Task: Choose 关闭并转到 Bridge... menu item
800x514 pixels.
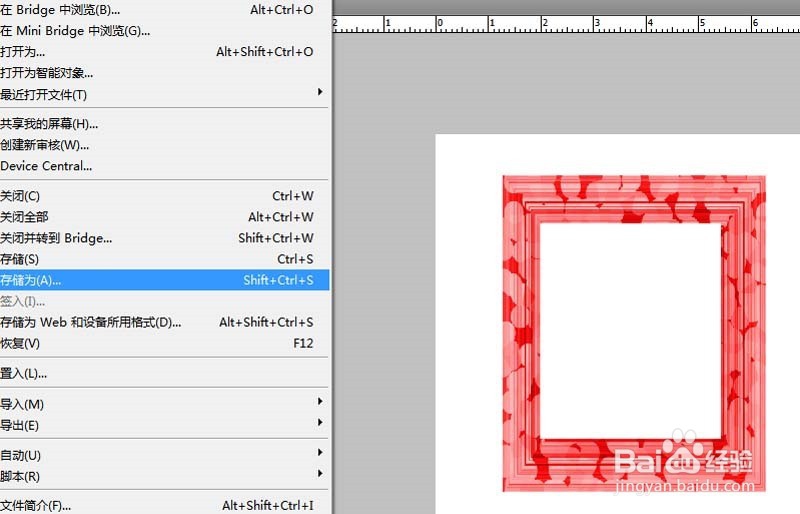Action: click(164, 238)
